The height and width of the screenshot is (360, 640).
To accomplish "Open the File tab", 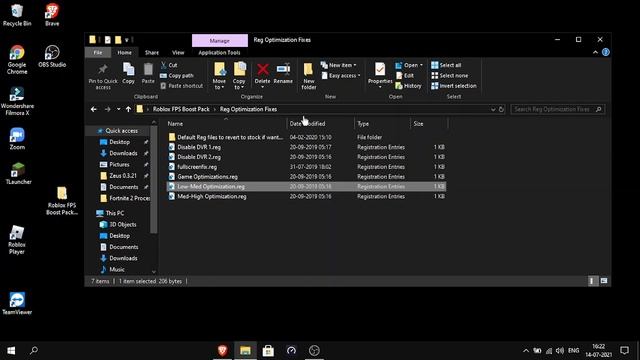I will pyautogui.click(x=98, y=52).
